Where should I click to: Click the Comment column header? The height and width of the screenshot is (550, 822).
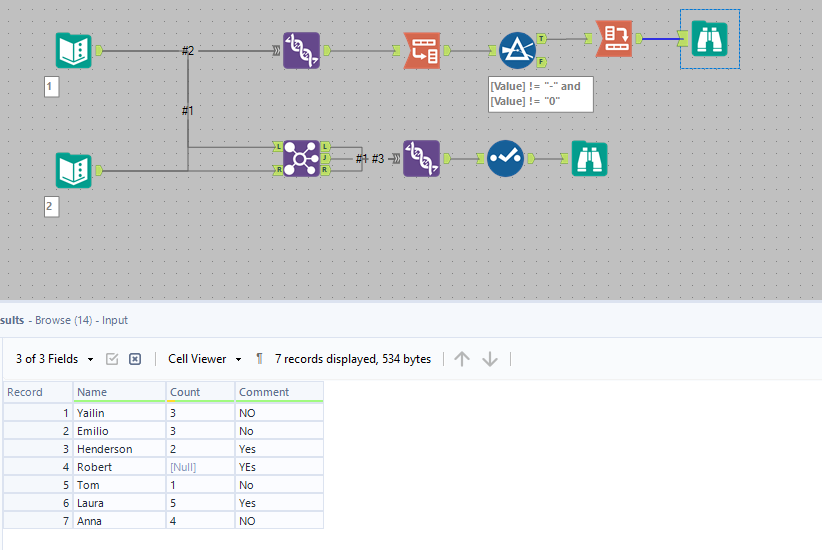pyautogui.click(x=279, y=392)
